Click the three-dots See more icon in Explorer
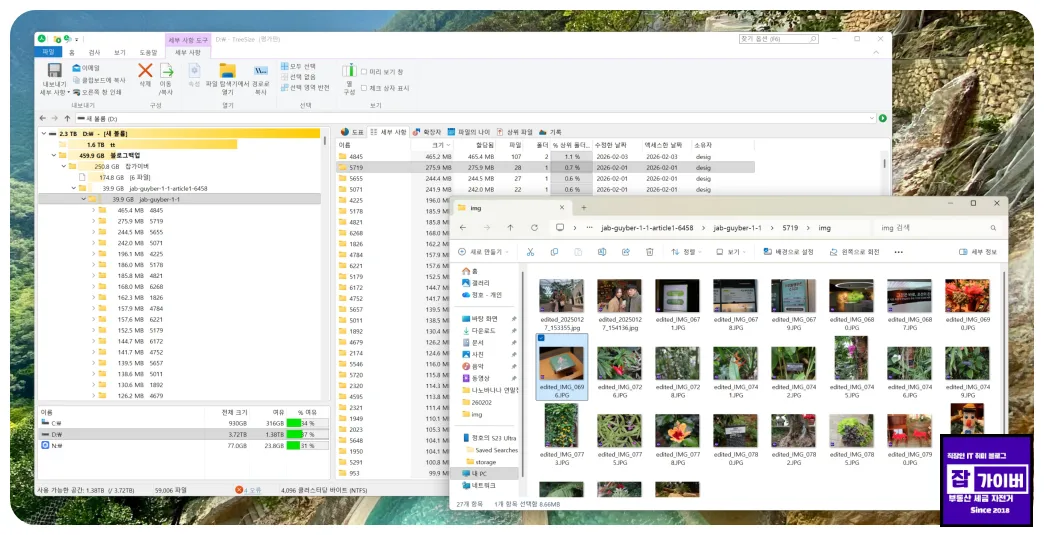1044x535 pixels. click(899, 252)
